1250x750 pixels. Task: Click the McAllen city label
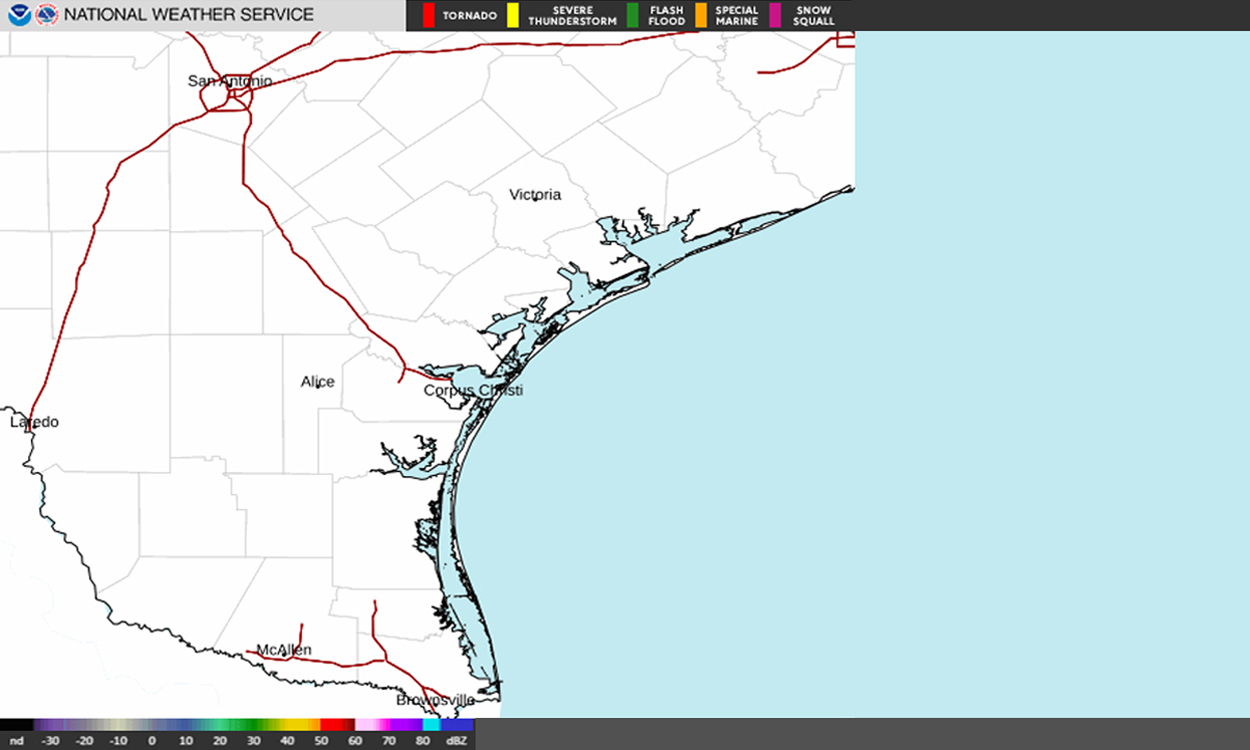[284, 650]
